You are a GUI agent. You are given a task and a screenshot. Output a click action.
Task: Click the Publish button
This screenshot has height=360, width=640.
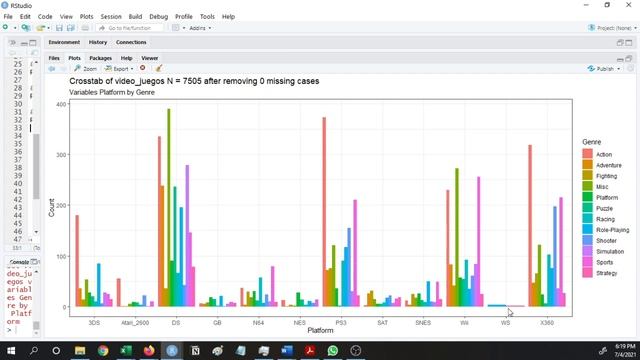(x=600, y=69)
